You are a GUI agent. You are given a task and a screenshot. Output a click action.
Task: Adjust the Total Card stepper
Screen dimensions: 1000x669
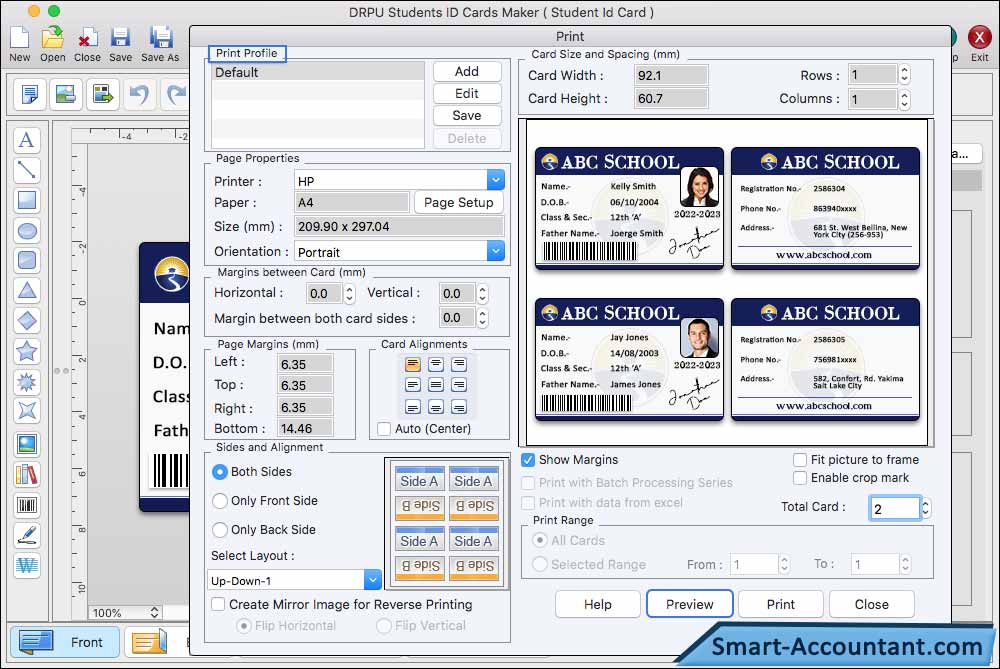(926, 508)
